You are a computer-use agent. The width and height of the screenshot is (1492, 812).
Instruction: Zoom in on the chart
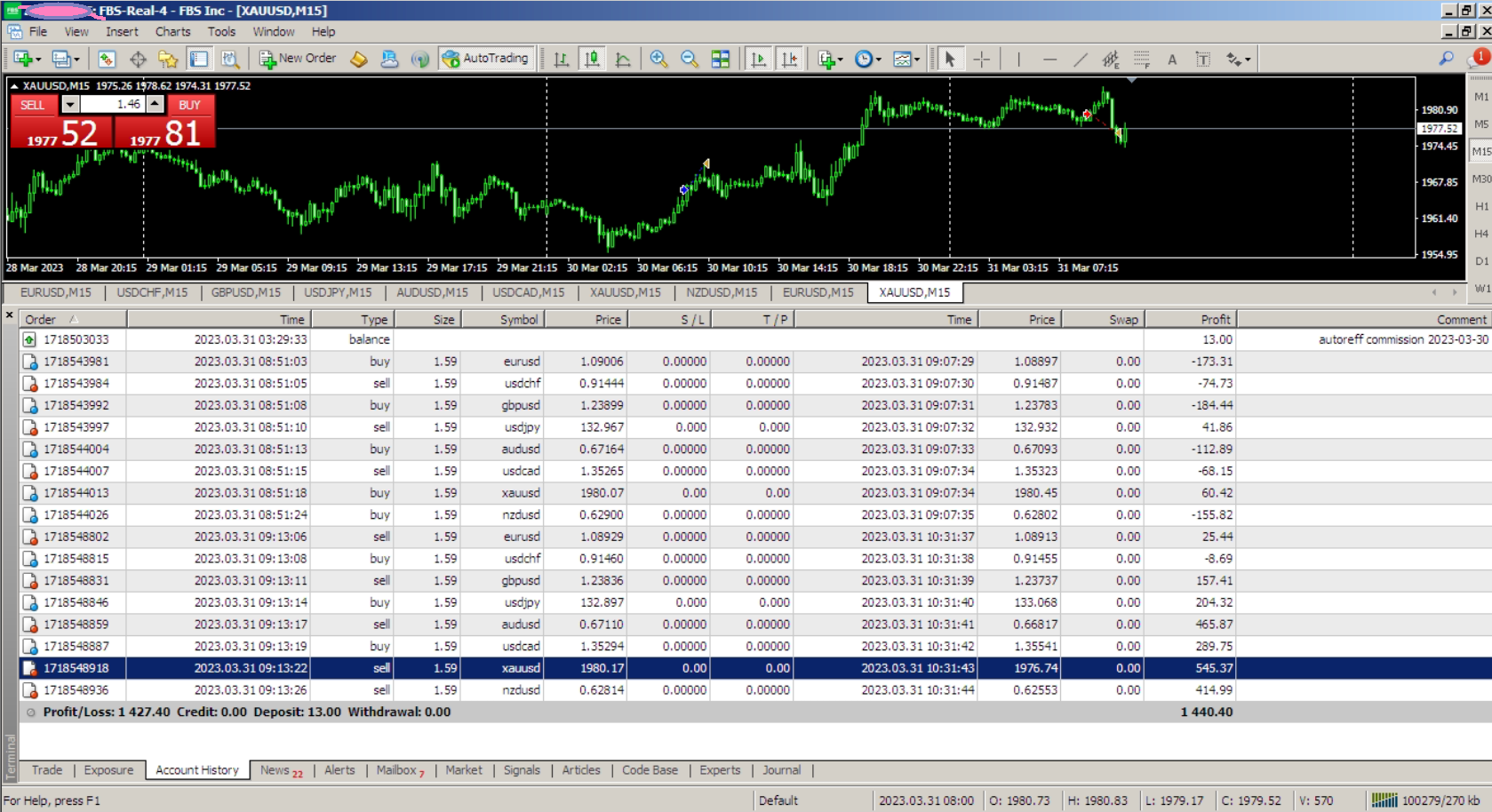coord(658,59)
